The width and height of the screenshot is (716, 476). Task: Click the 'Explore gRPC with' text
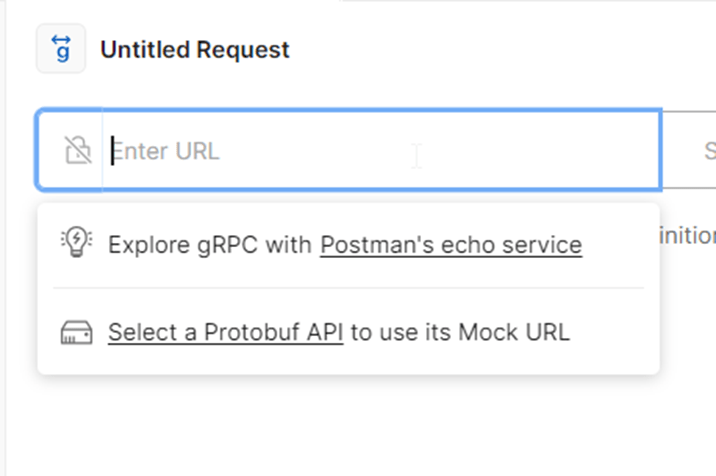point(210,245)
